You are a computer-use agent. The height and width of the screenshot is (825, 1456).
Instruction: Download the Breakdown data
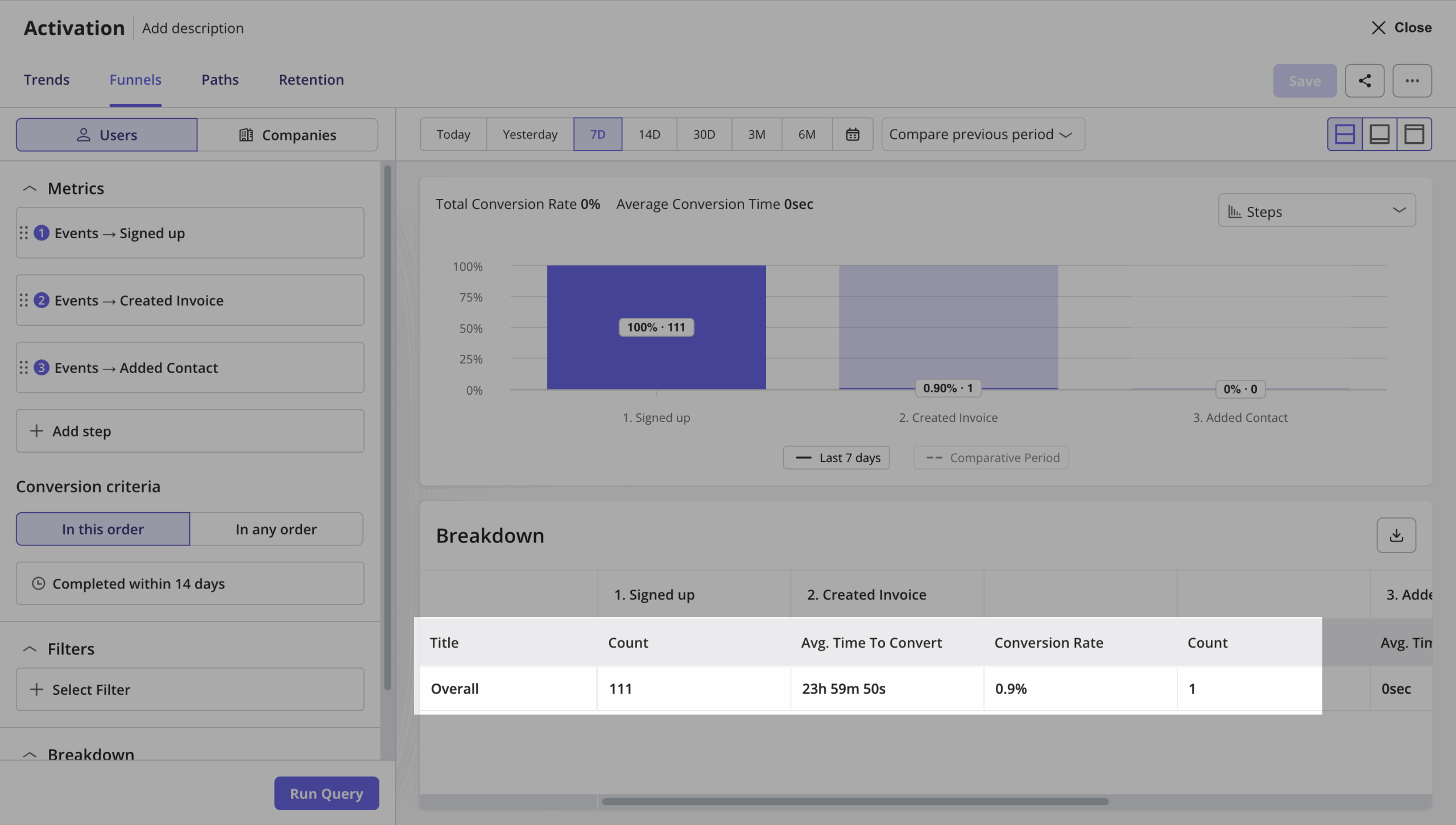[x=1396, y=534]
